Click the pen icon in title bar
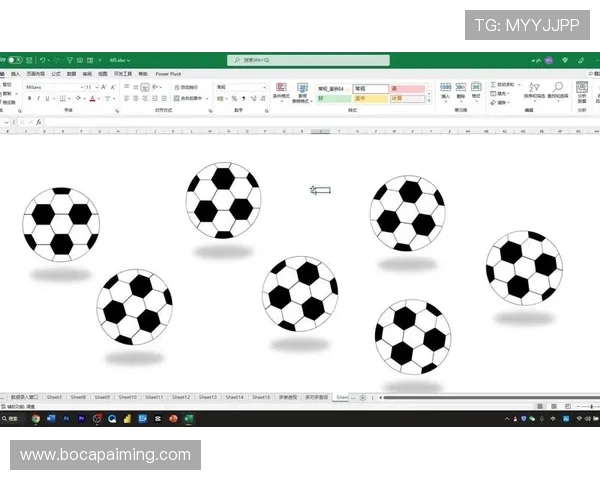600x480 pixels. tap(581, 60)
